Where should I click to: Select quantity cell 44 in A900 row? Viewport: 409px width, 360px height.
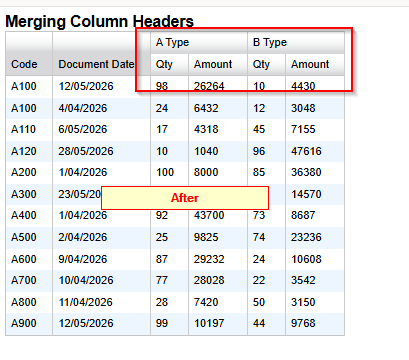tap(267, 324)
